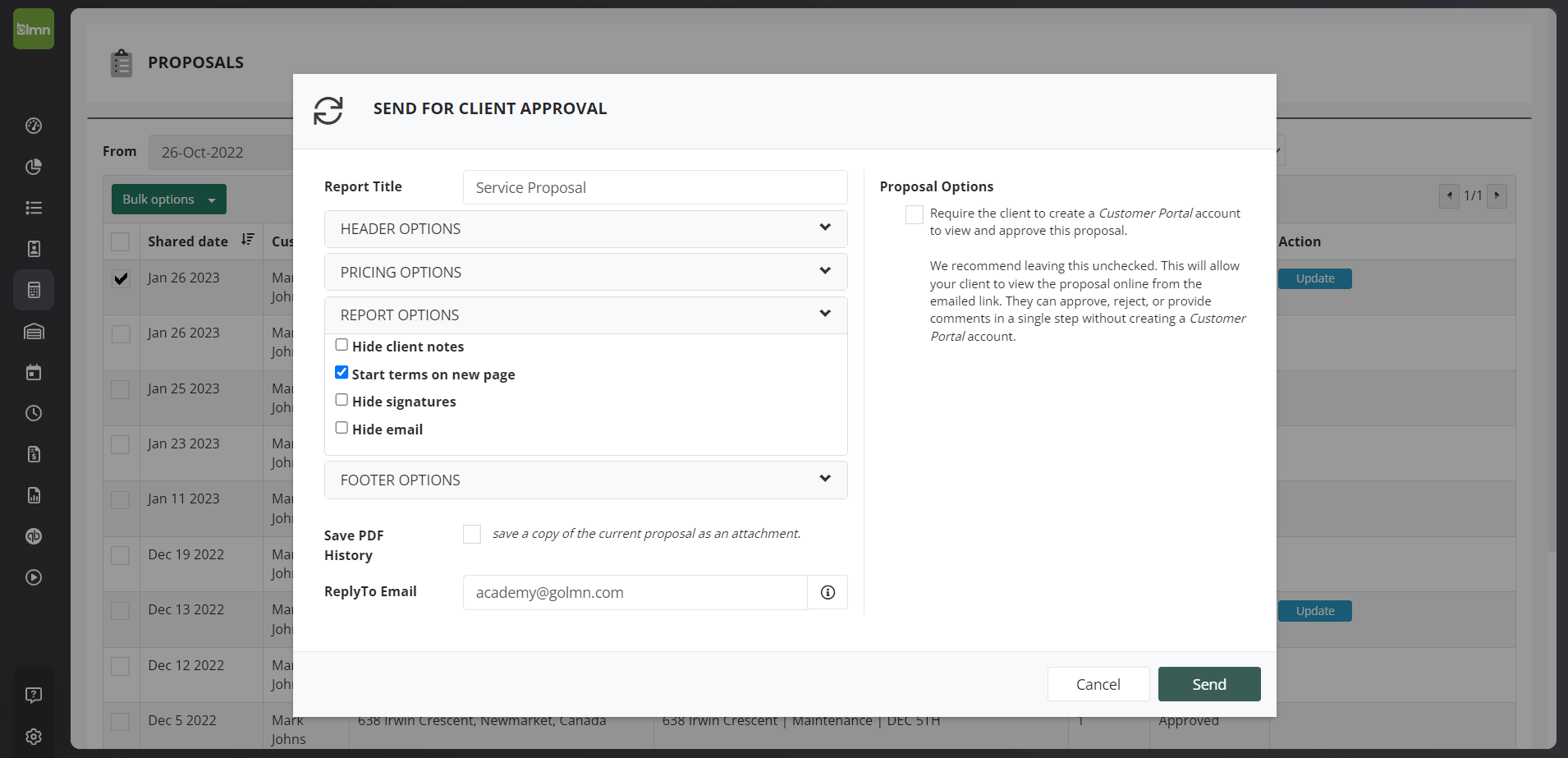Edit the ReplyTo Email field
1568x758 pixels.
click(x=635, y=592)
